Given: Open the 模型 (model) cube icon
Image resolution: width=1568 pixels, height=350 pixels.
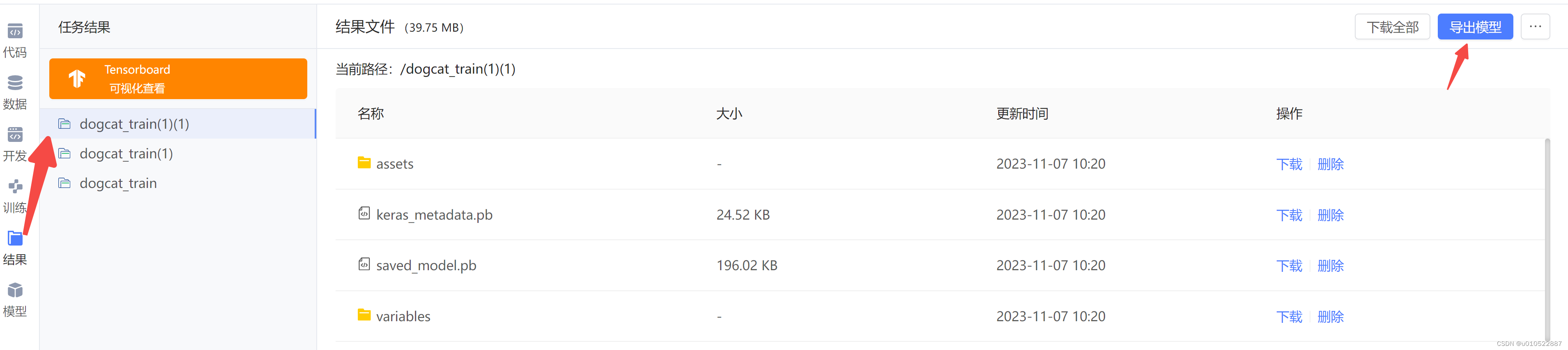Looking at the screenshot, I should 15,290.
